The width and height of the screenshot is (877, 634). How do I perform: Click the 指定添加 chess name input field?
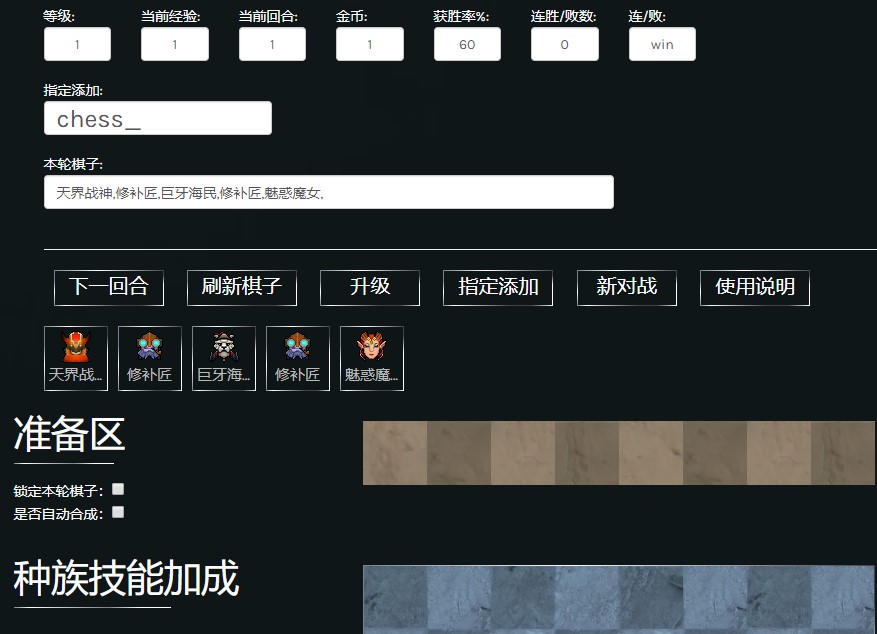[x=157, y=118]
